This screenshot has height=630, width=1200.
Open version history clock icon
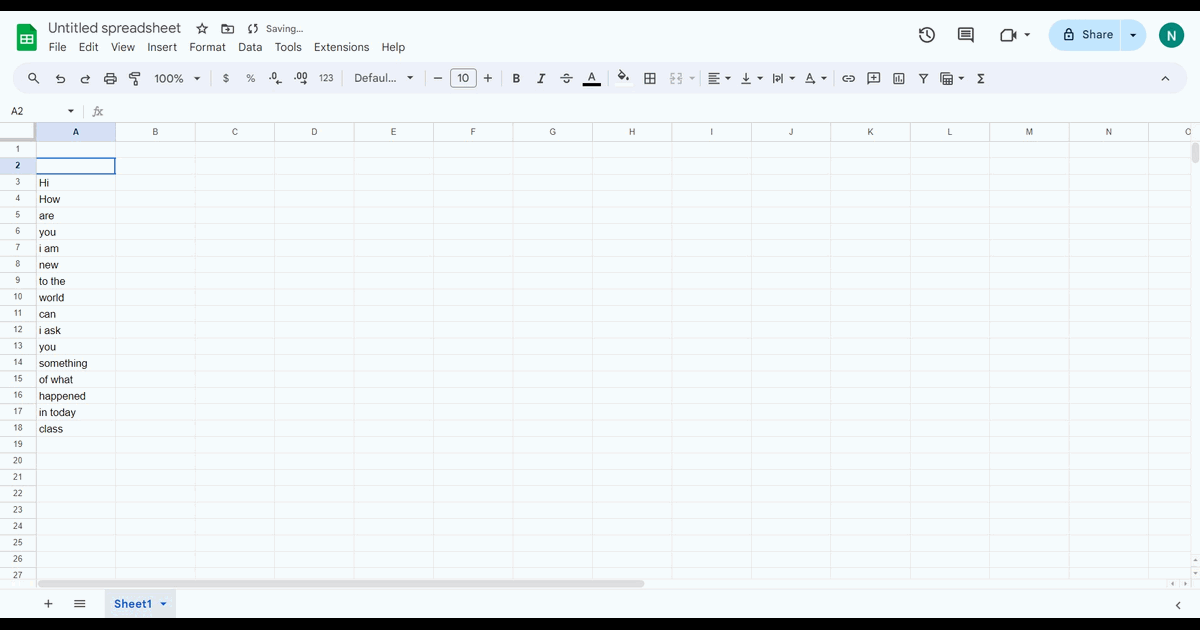click(x=927, y=35)
